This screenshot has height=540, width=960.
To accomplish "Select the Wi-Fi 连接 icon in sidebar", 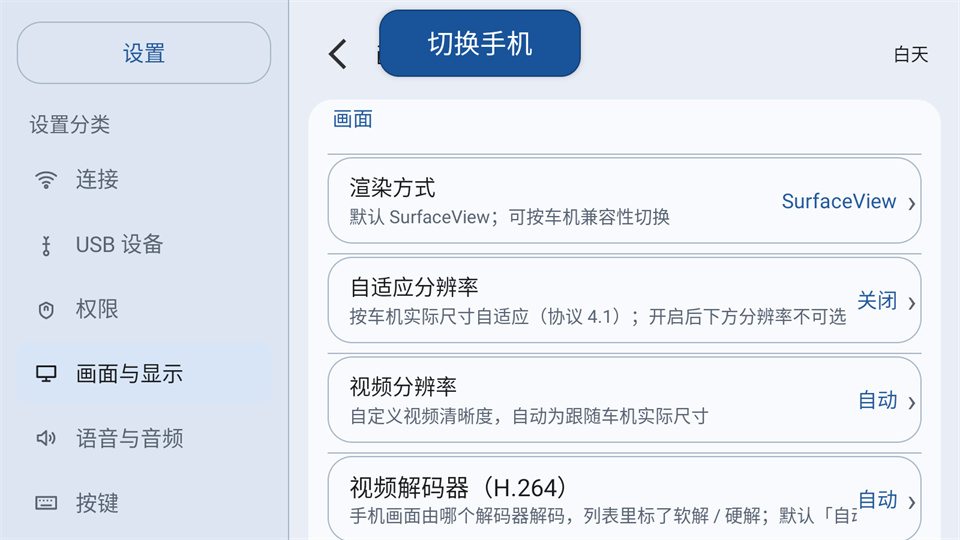I will (46, 180).
